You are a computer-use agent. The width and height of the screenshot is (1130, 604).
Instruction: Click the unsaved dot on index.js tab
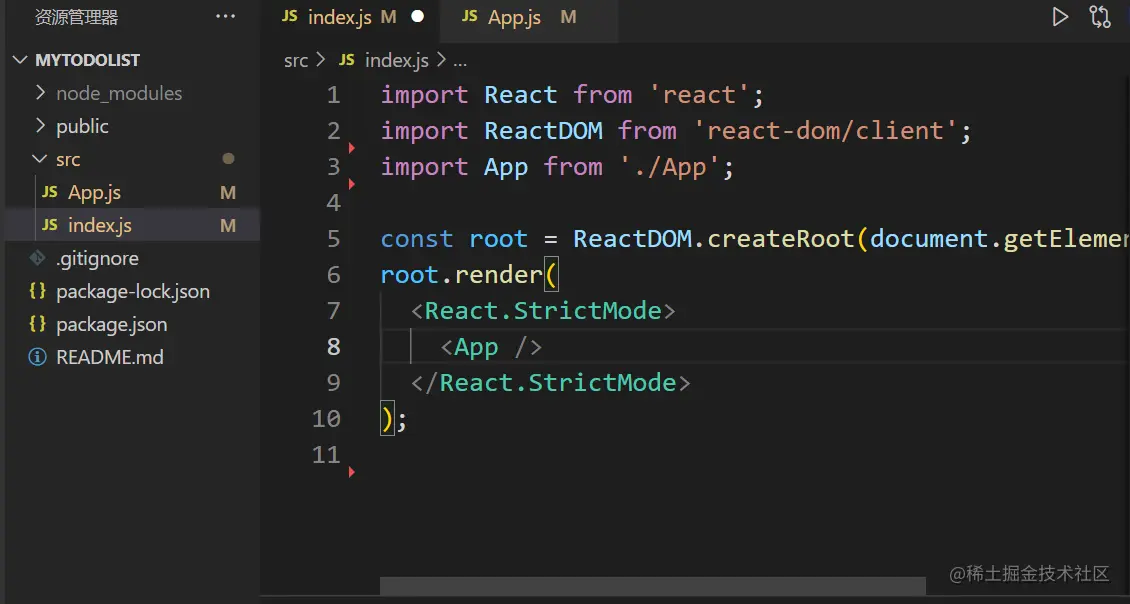tap(417, 17)
